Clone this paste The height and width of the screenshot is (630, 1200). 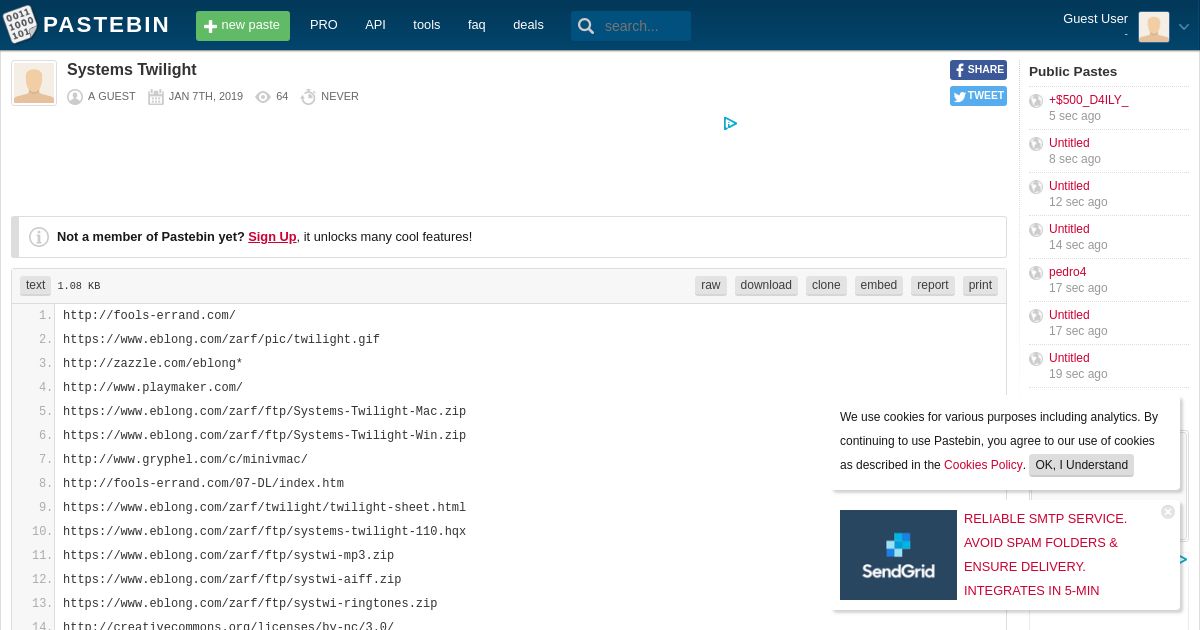826,285
